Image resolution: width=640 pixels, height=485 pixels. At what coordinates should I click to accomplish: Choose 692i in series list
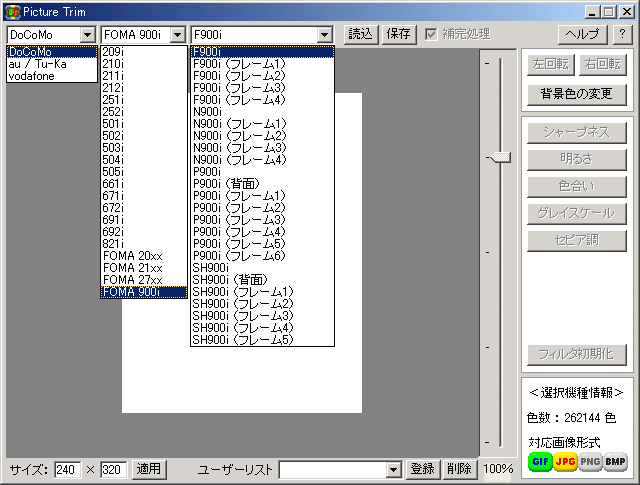144,232
